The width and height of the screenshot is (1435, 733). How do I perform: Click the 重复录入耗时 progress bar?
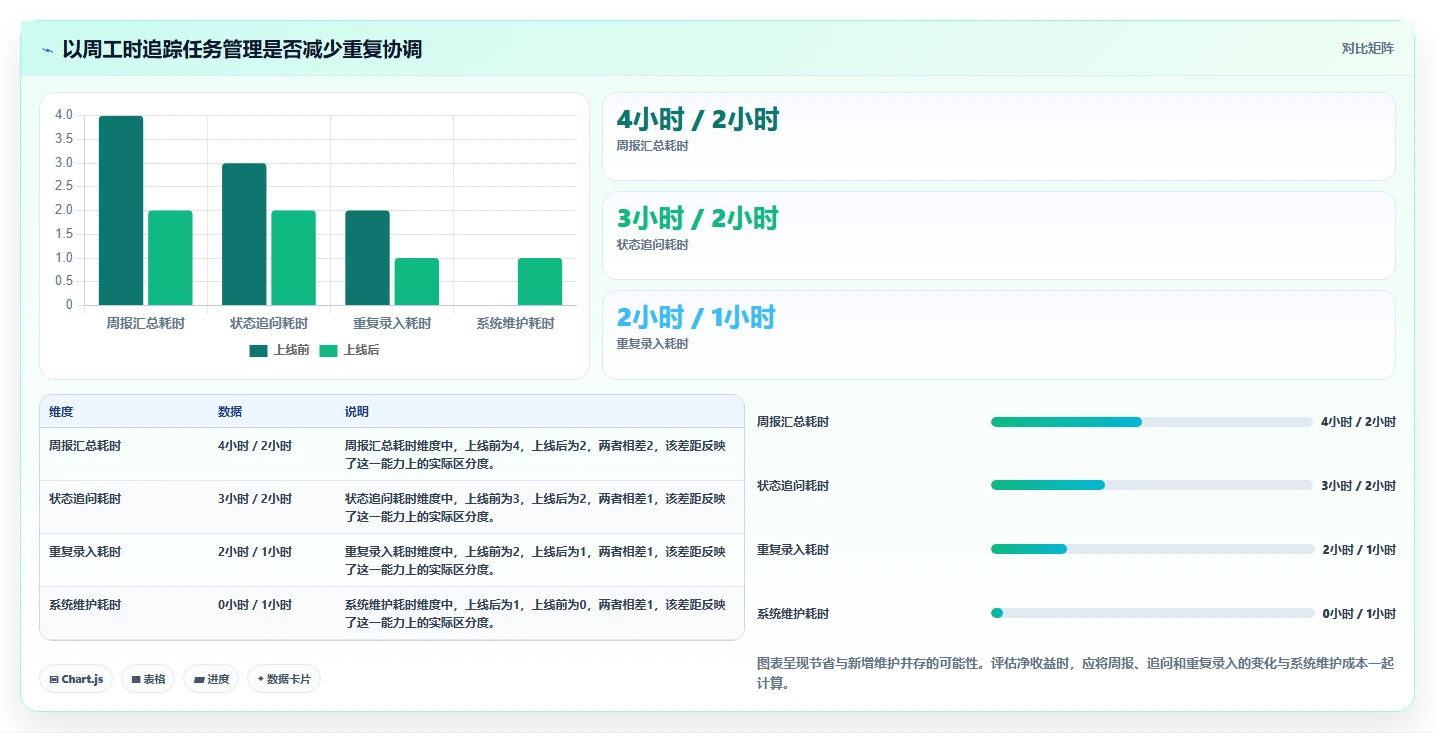pyautogui.click(x=1152, y=549)
